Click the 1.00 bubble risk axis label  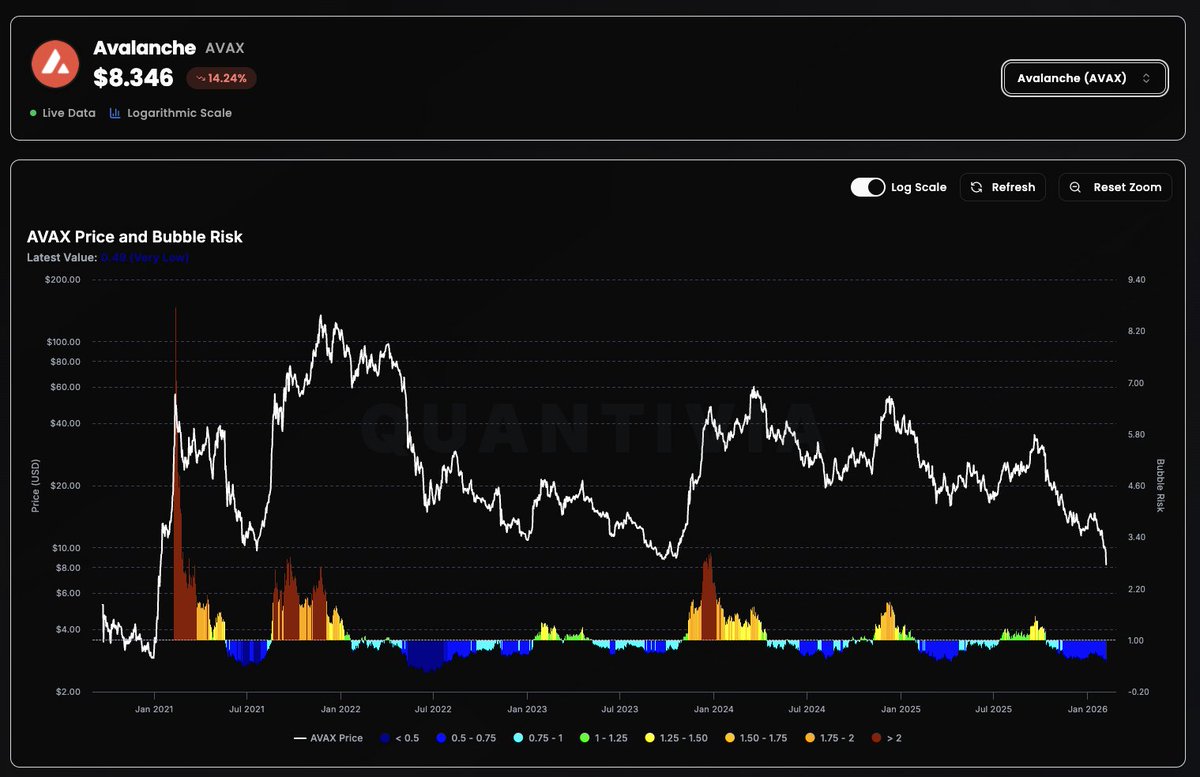pos(1135,641)
